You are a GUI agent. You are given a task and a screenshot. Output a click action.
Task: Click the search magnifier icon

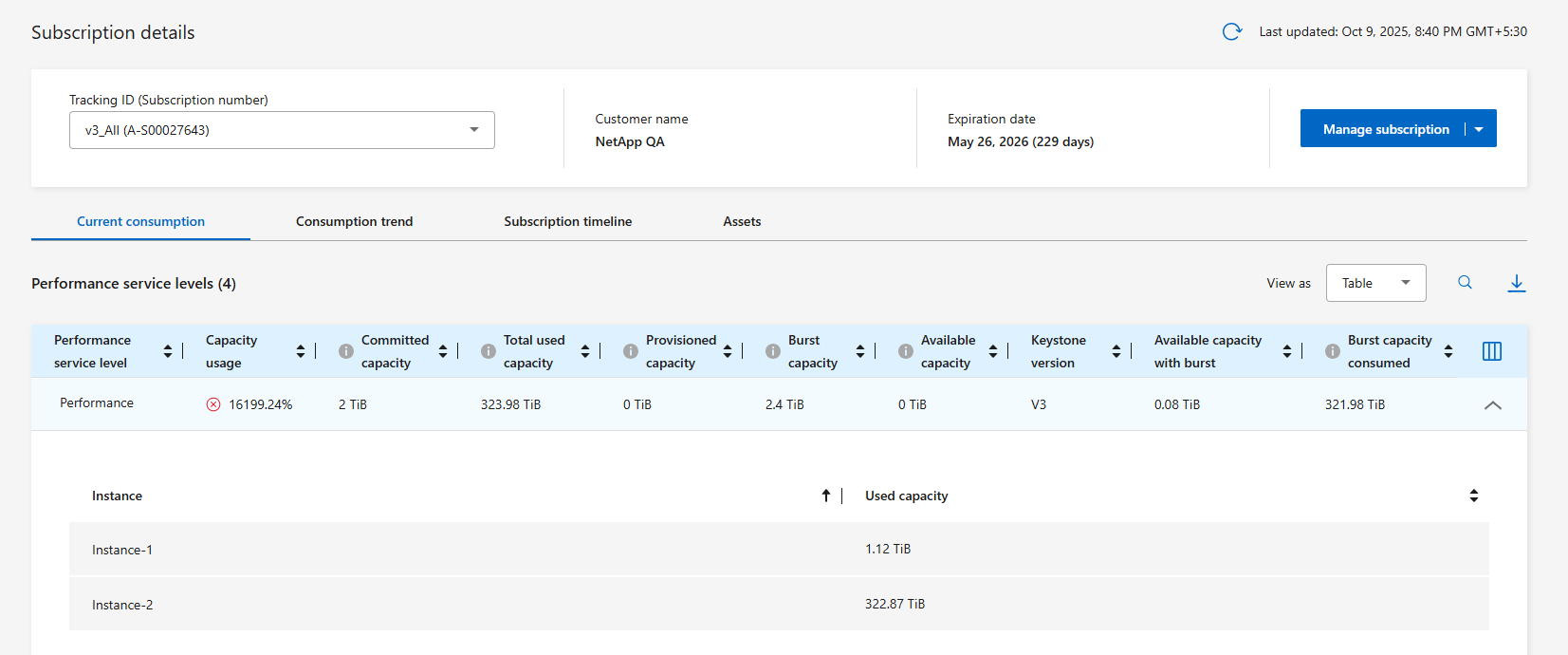tap(1465, 283)
